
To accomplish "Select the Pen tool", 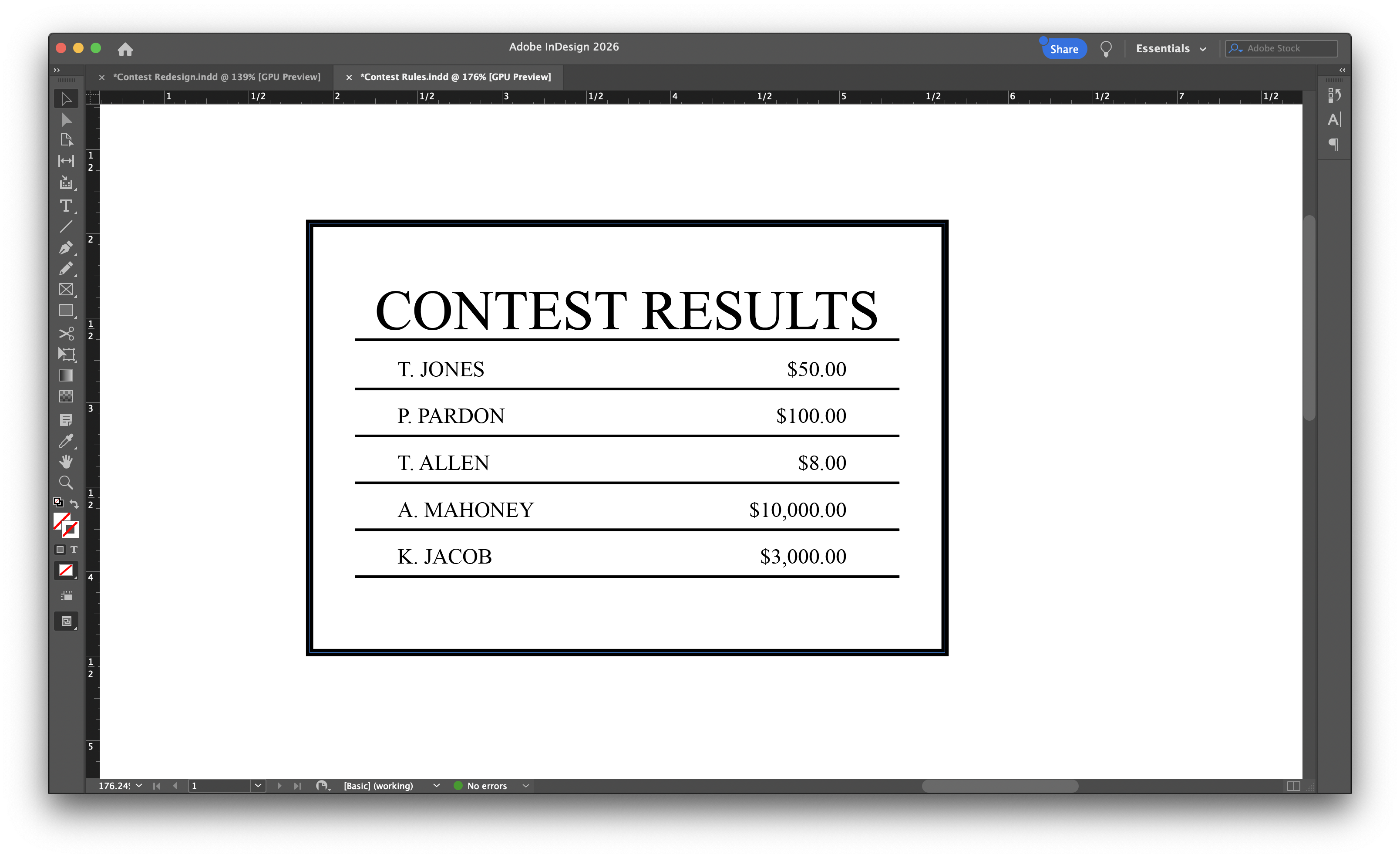I will coord(67,248).
